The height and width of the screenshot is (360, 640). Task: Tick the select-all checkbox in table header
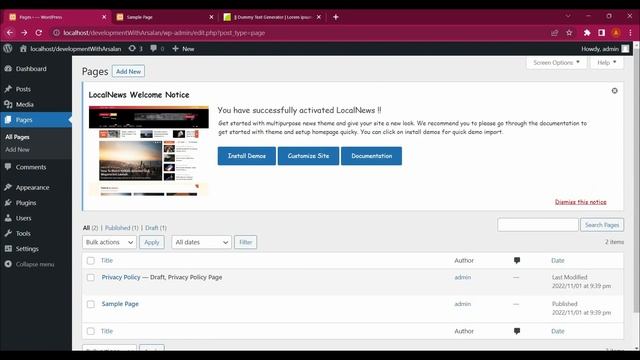click(91, 260)
